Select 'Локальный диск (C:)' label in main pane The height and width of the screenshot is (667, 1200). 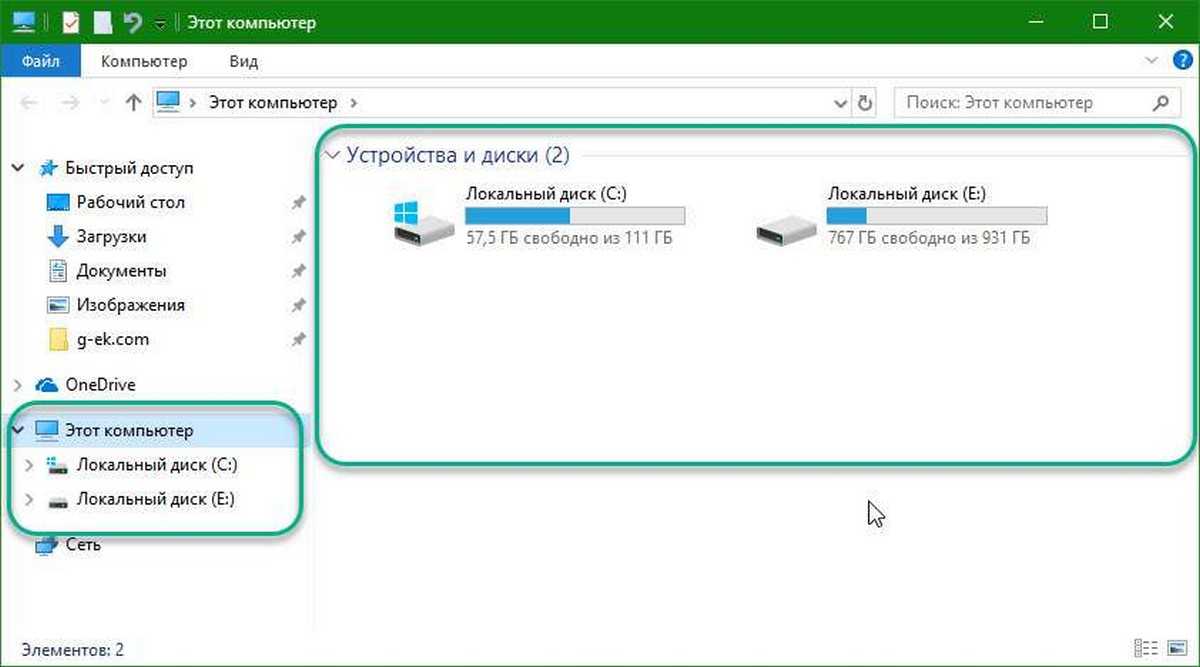(x=546, y=194)
